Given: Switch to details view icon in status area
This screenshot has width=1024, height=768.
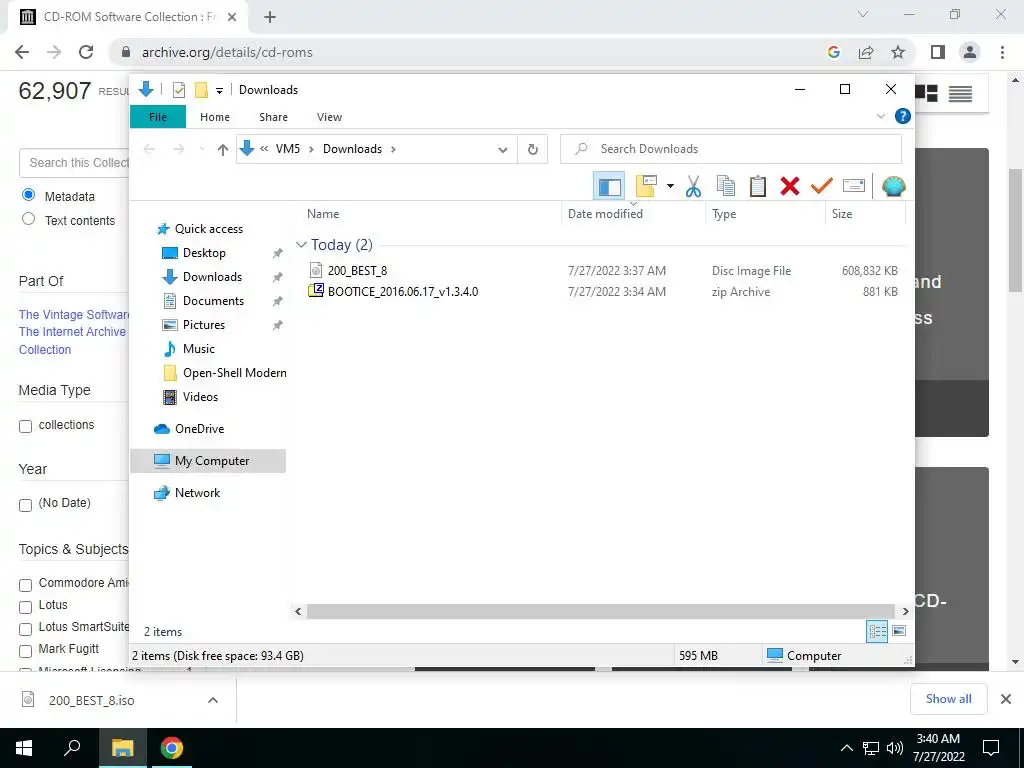Looking at the screenshot, I should coord(877,631).
